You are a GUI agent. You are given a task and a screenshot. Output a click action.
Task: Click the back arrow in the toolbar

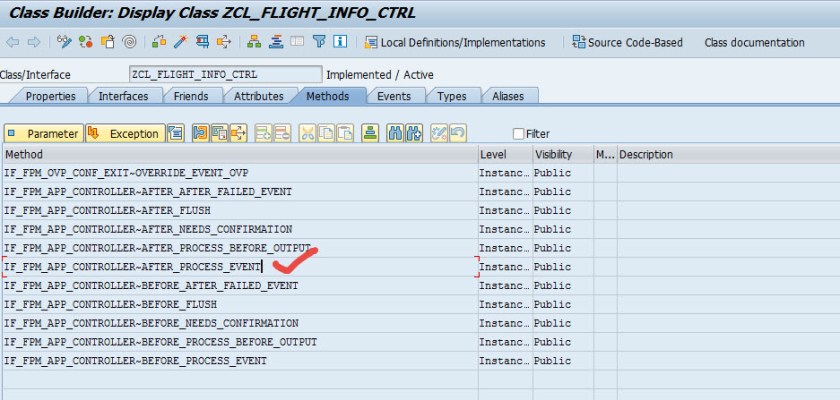(x=12, y=42)
